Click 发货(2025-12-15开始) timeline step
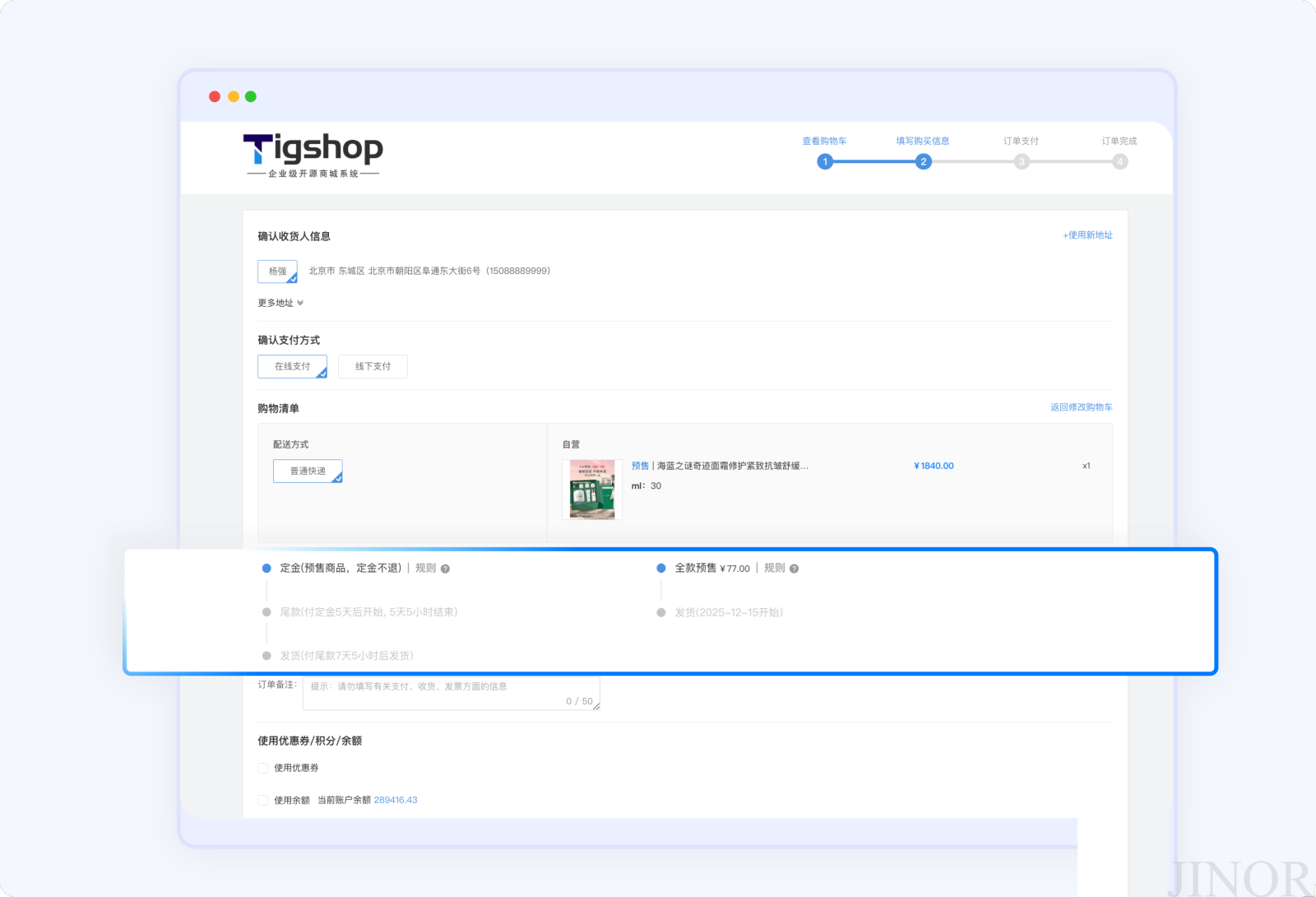This screenshot has width=1316, height=897. click(x=729, y=612)
